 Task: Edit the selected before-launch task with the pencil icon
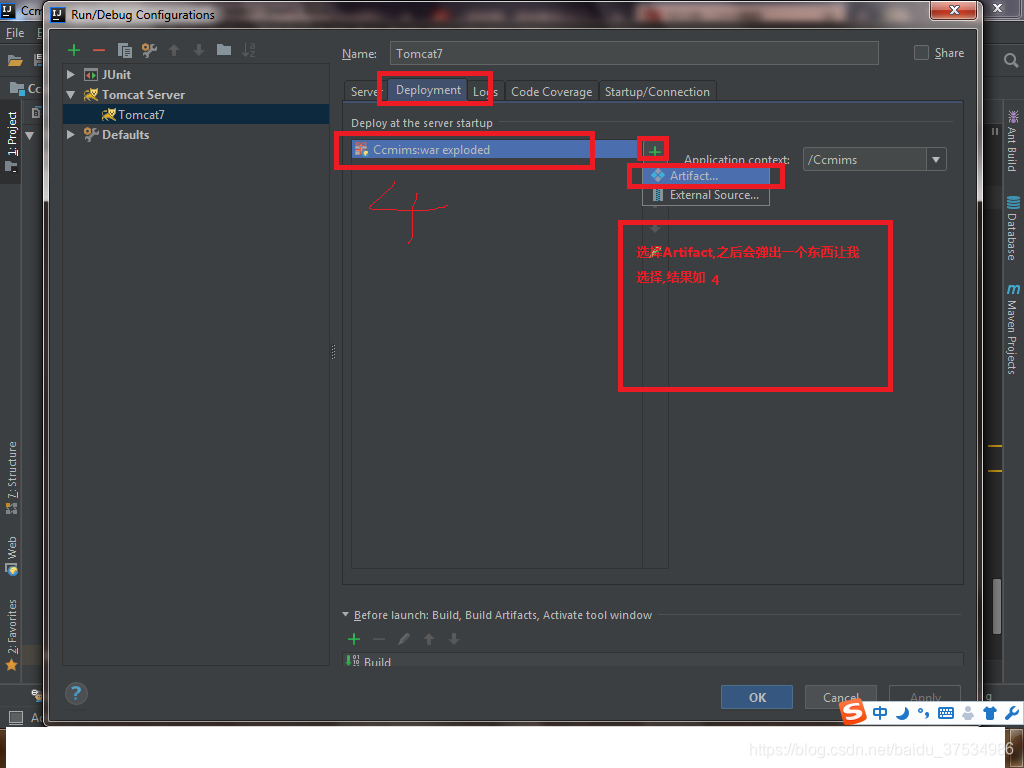404,639
